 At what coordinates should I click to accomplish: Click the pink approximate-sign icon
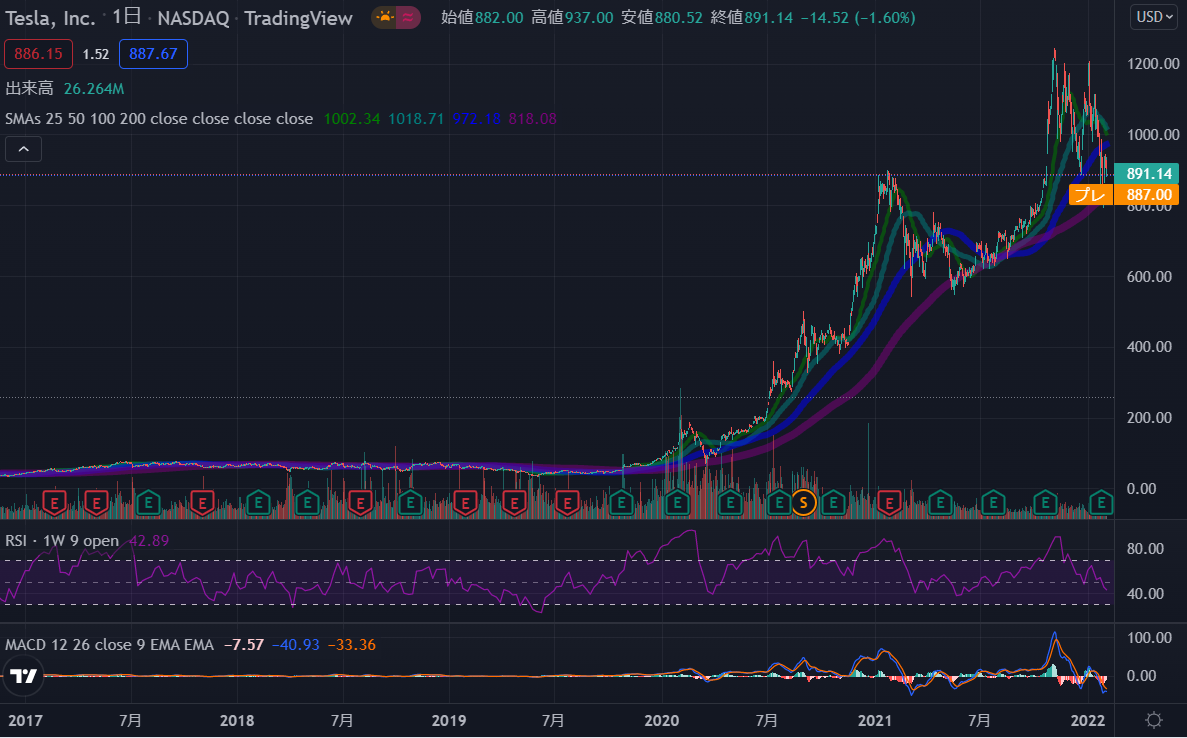coord(408,17)
